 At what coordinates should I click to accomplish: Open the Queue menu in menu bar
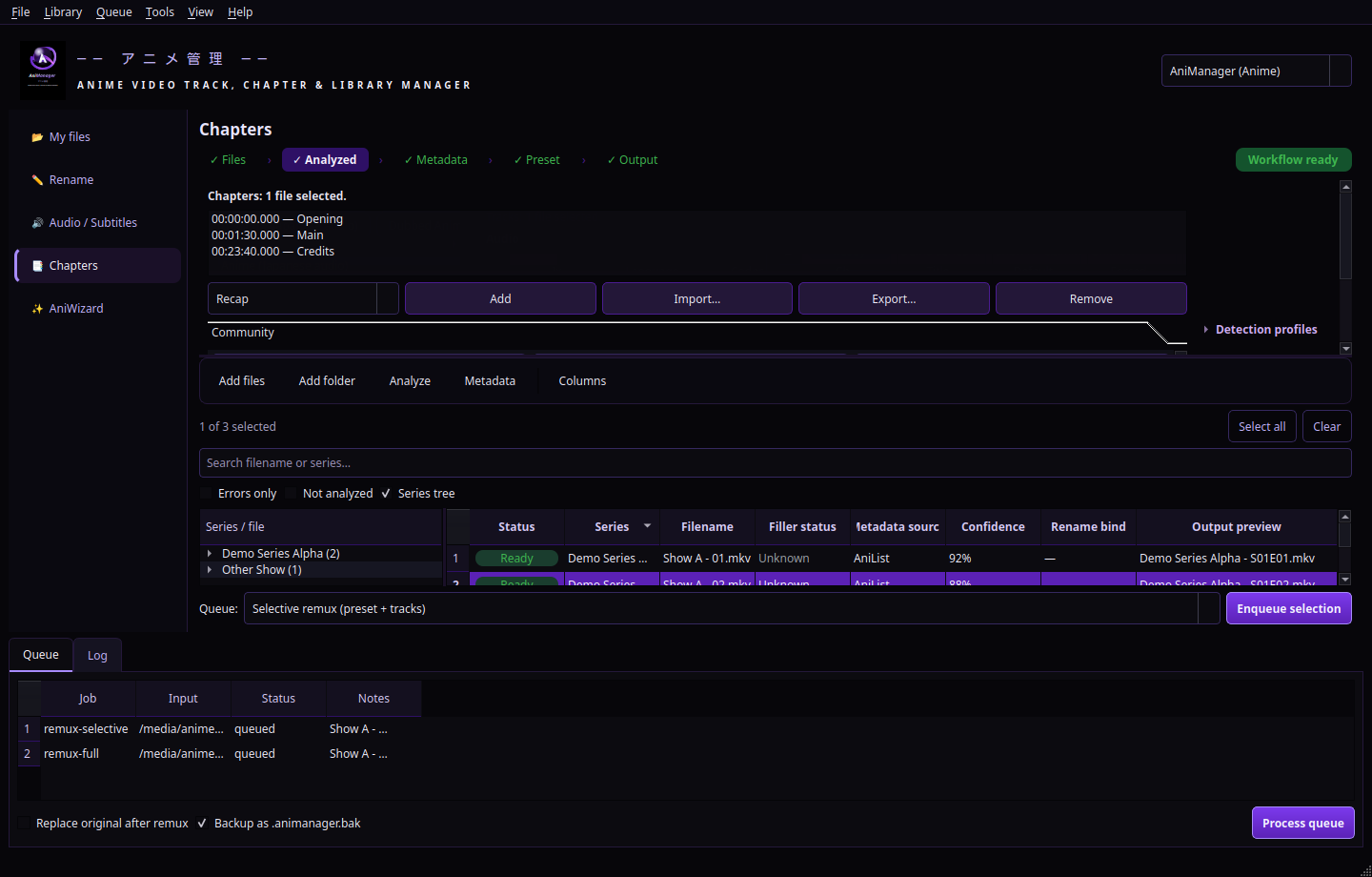(x=114, y=12)
